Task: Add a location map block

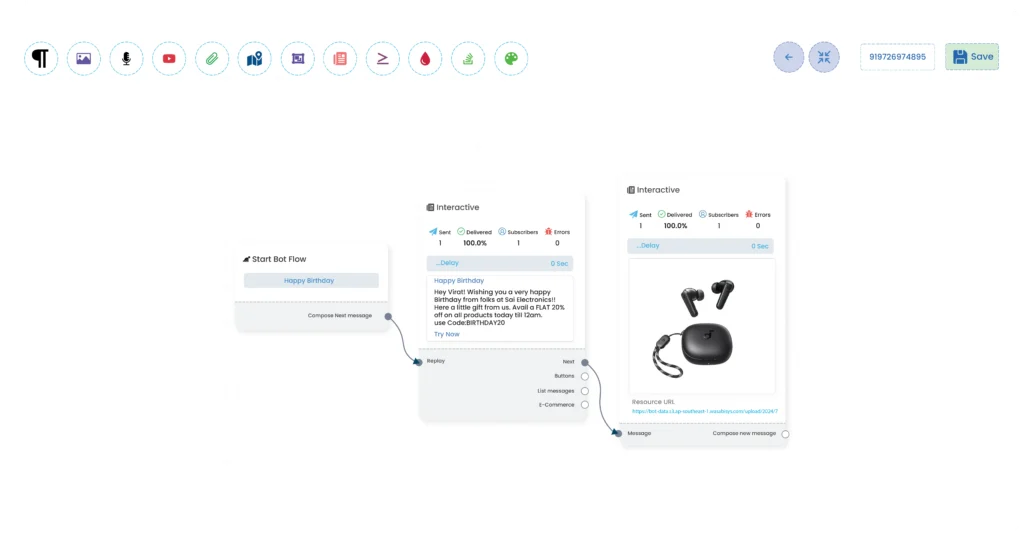Action: click(x=255, y=59)
